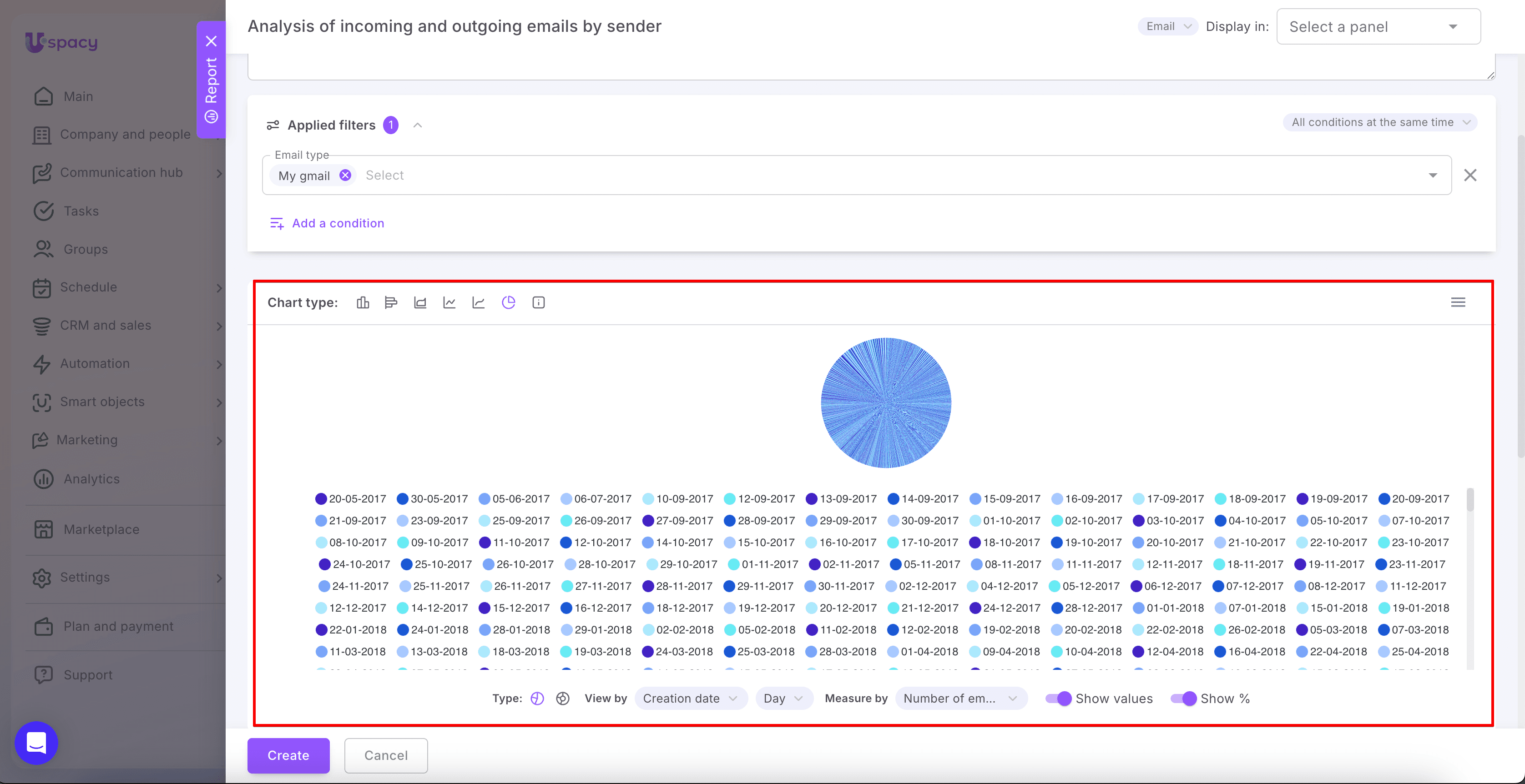Open the Number of emails measure dropdown
This screenshot has width=1525, height=784.
961,698
